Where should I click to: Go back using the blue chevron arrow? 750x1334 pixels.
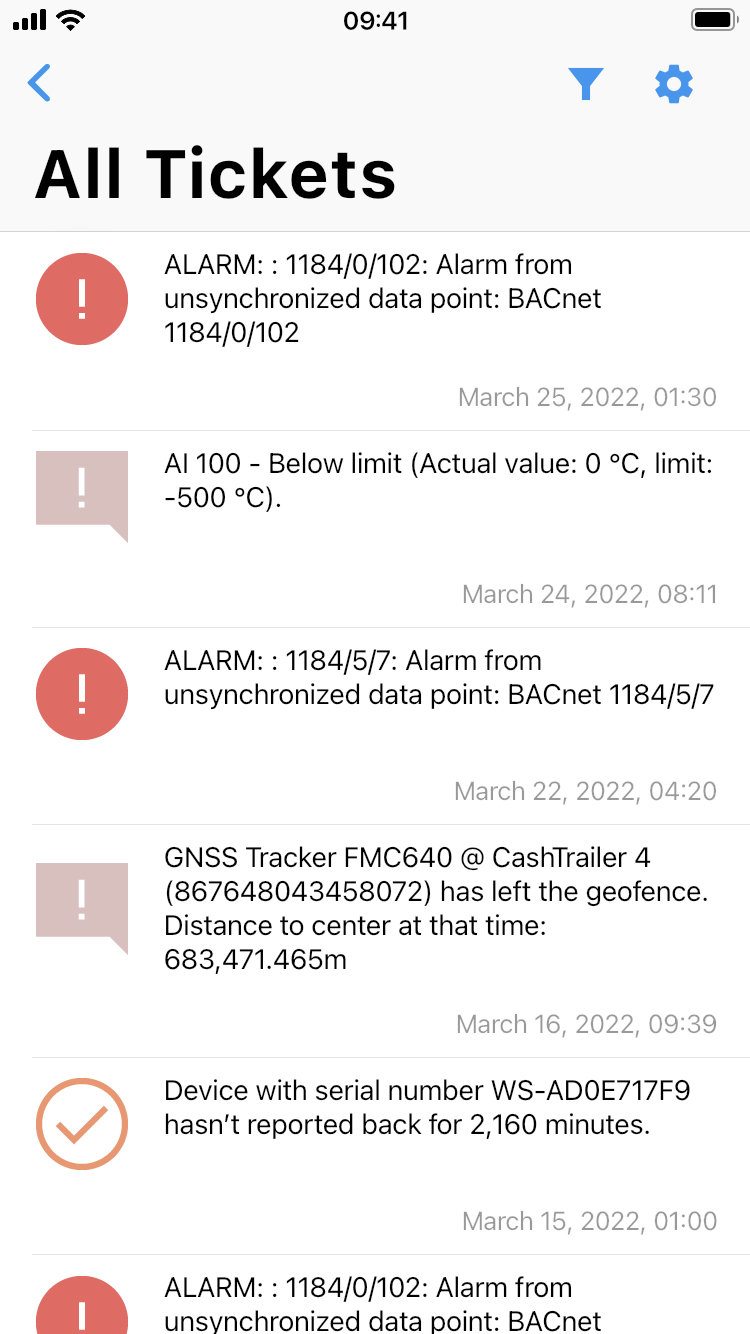point(39,84)
